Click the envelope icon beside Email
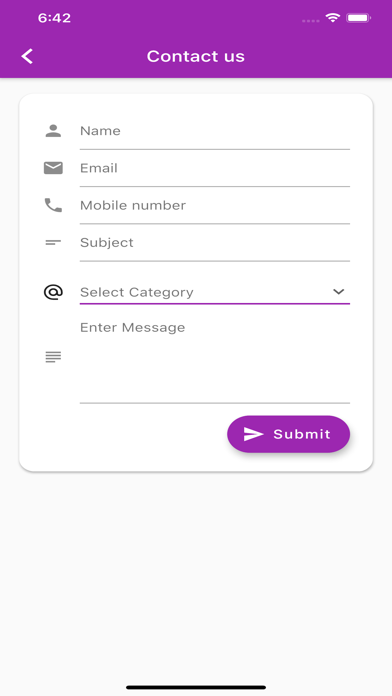 pyautogui.click(x=53, y=168)
